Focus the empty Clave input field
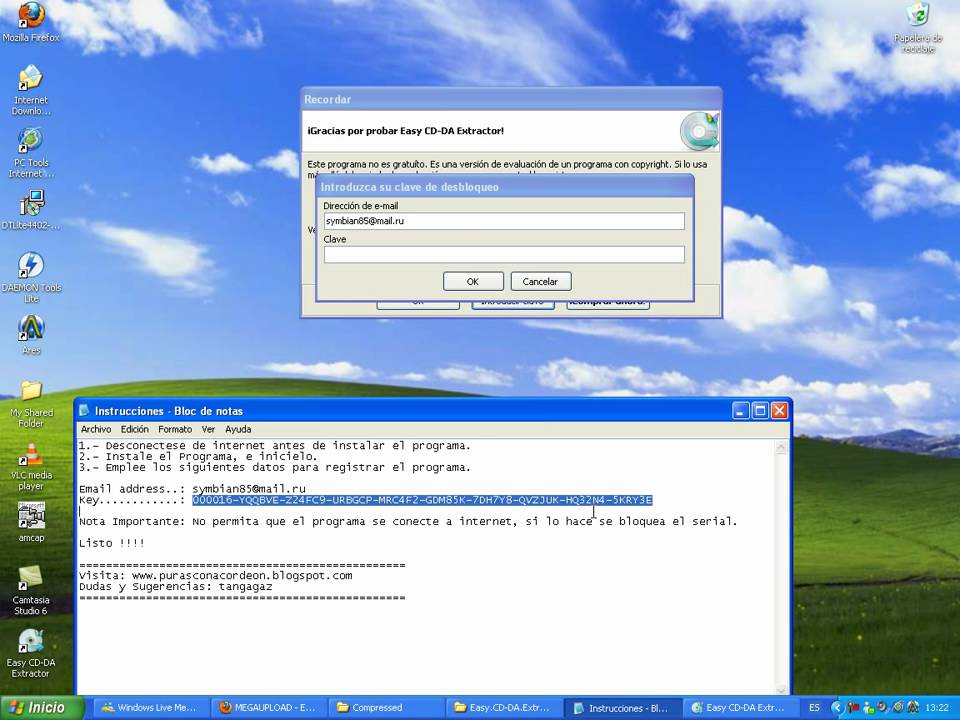 pos(504,255)
